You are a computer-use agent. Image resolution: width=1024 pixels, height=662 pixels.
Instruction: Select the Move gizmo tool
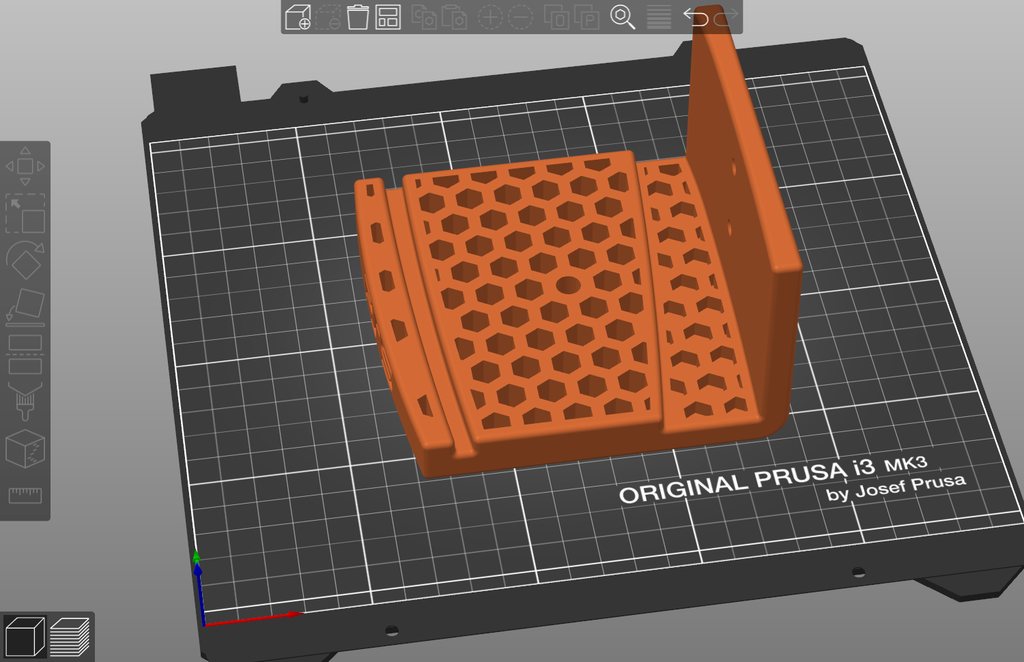coord(25,166)
